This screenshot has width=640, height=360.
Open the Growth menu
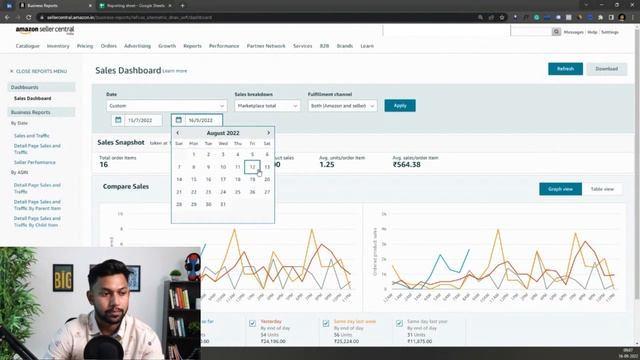point(167,46)
